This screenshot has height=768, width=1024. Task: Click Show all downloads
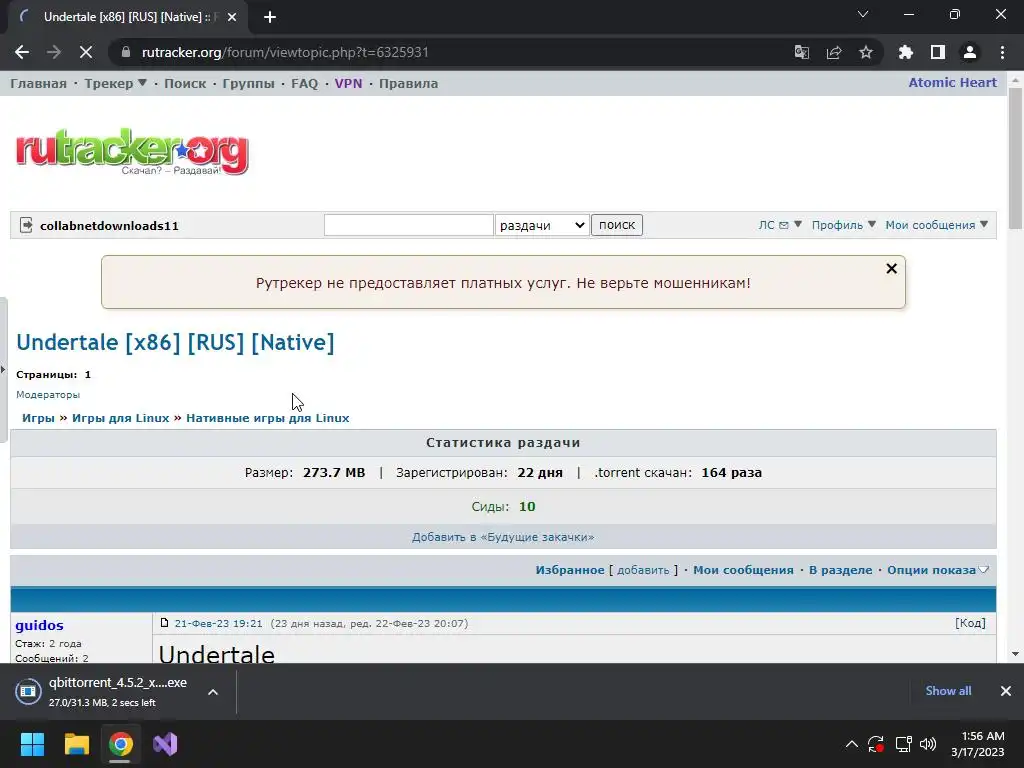(x=948, y=691)
